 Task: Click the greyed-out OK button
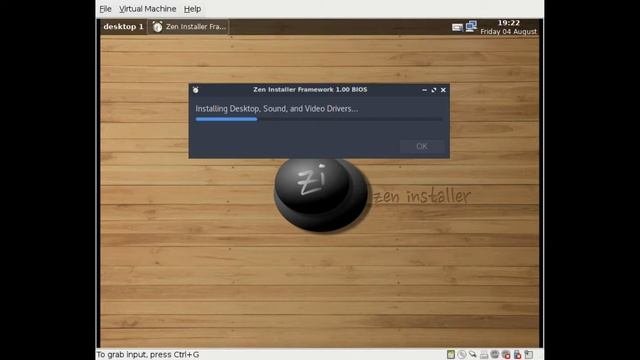coord(422,146)
